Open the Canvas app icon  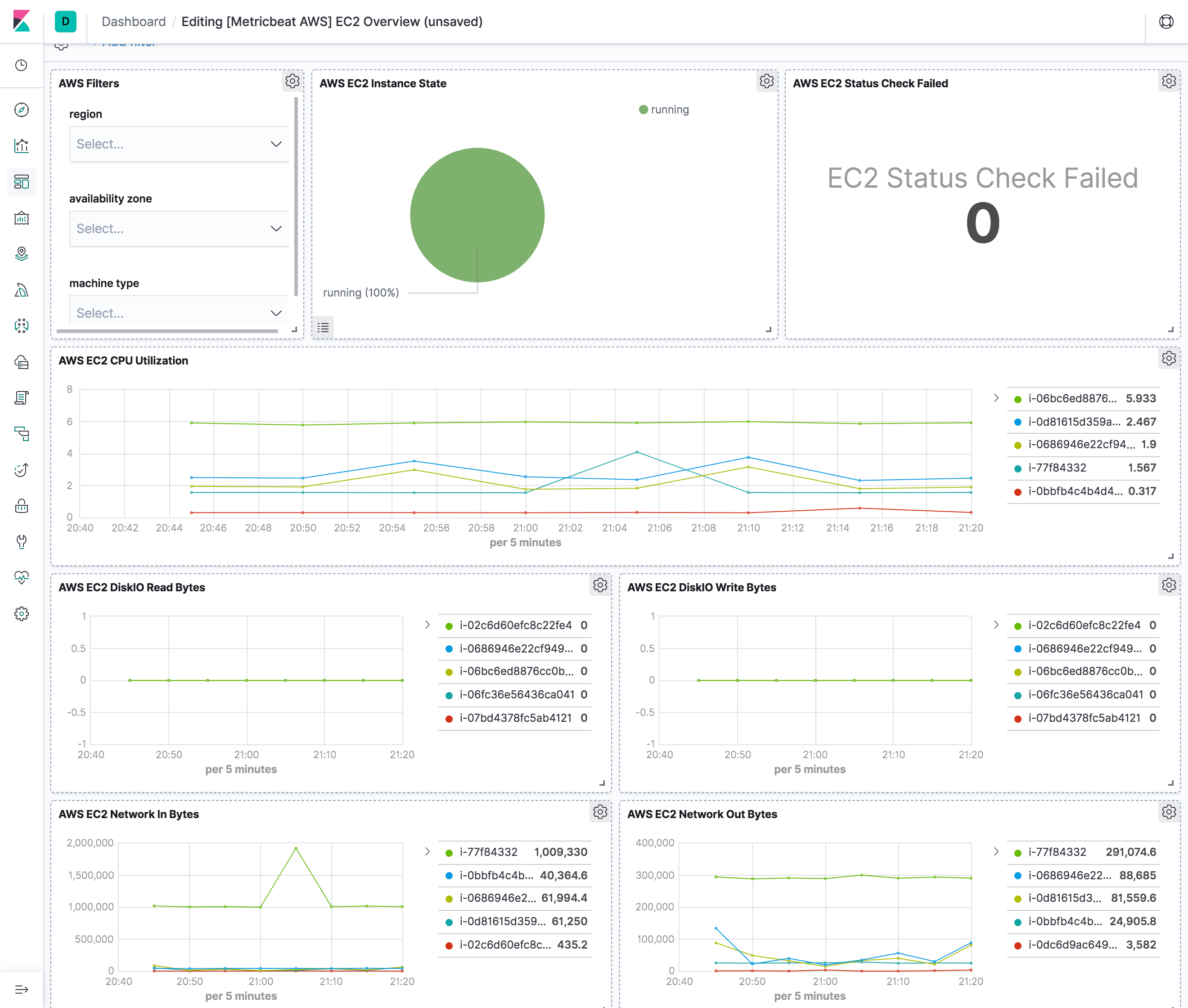pyautogui.click(x=21, y=218)
